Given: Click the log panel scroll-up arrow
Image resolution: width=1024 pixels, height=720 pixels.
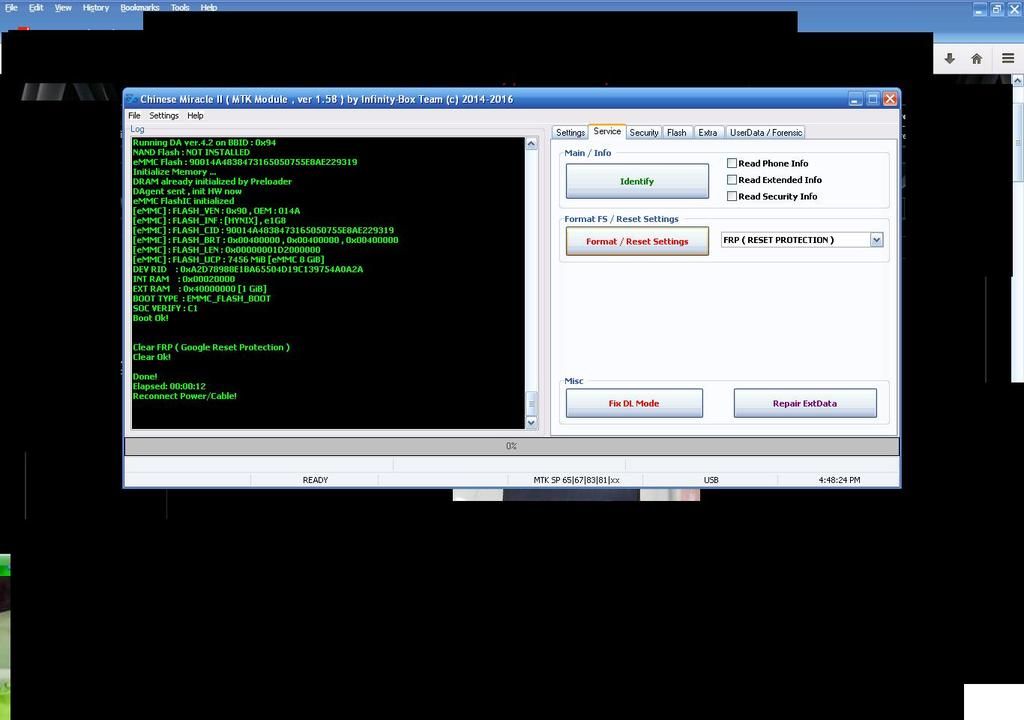Looking at the screenshot, I should 531,144.
